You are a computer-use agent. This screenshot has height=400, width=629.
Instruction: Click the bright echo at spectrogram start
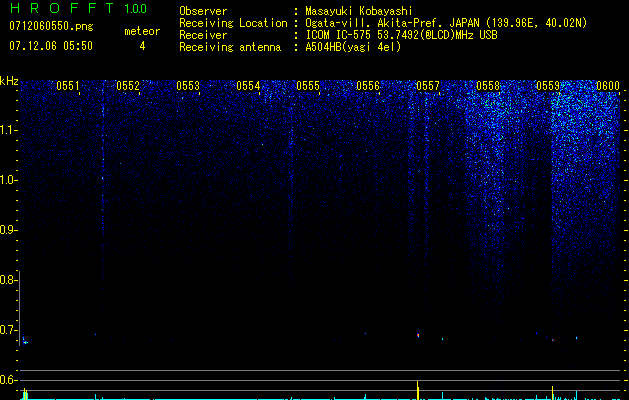pyautogui.click(x=24, y=341)
